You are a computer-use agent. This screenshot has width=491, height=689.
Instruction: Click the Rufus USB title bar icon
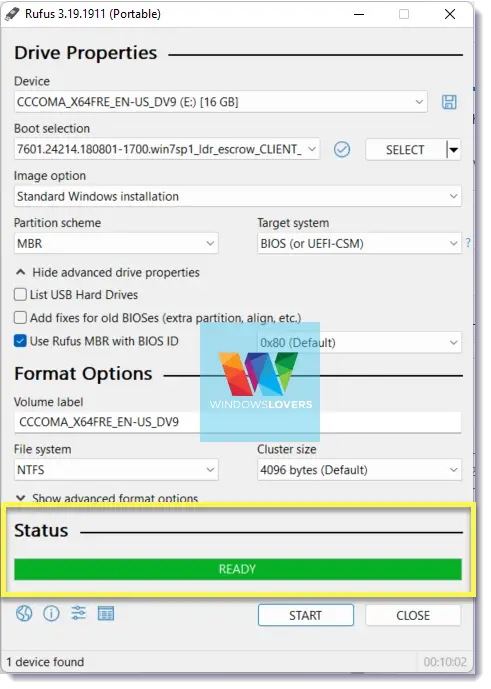pos(12,14)
